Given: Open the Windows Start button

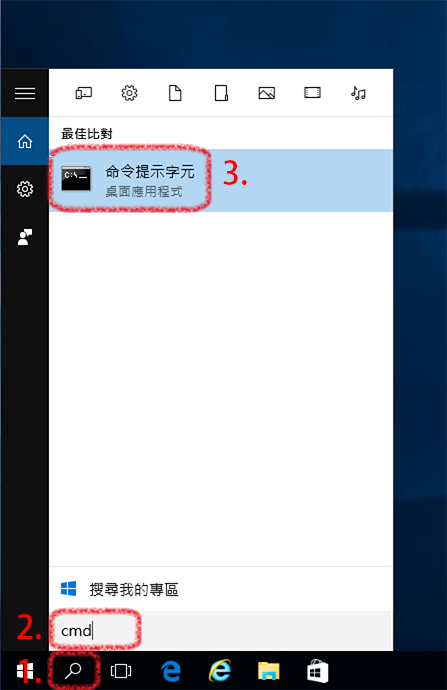Looking at the screenshot, I should tap(25, 671).
